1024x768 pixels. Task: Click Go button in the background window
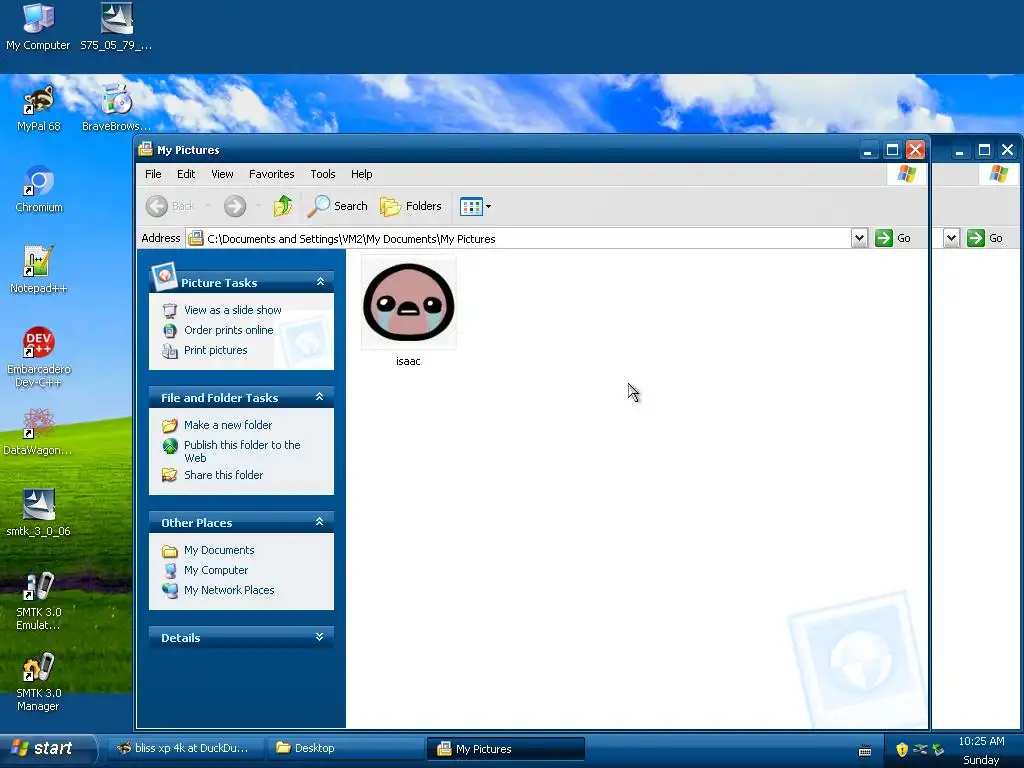pos(985,238)
